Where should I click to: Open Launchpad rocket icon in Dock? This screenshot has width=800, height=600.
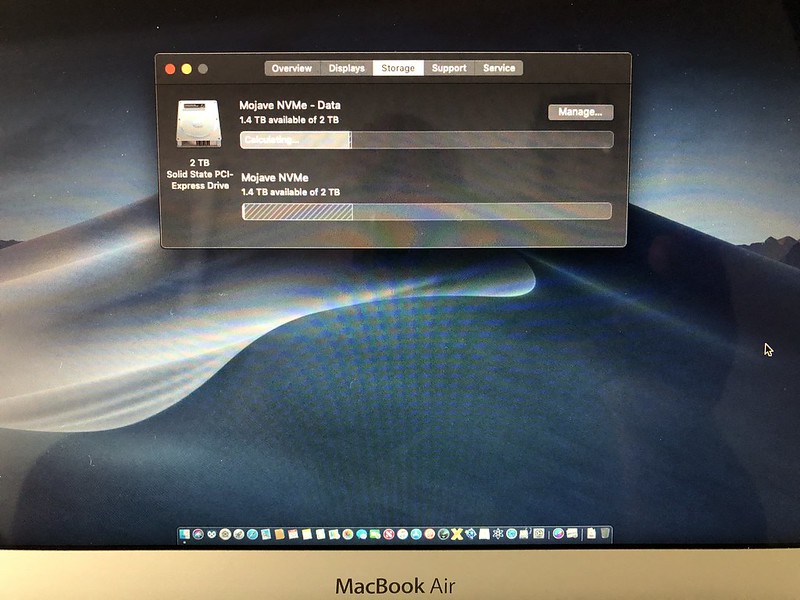pyautogui.click(x=239, y=534)
